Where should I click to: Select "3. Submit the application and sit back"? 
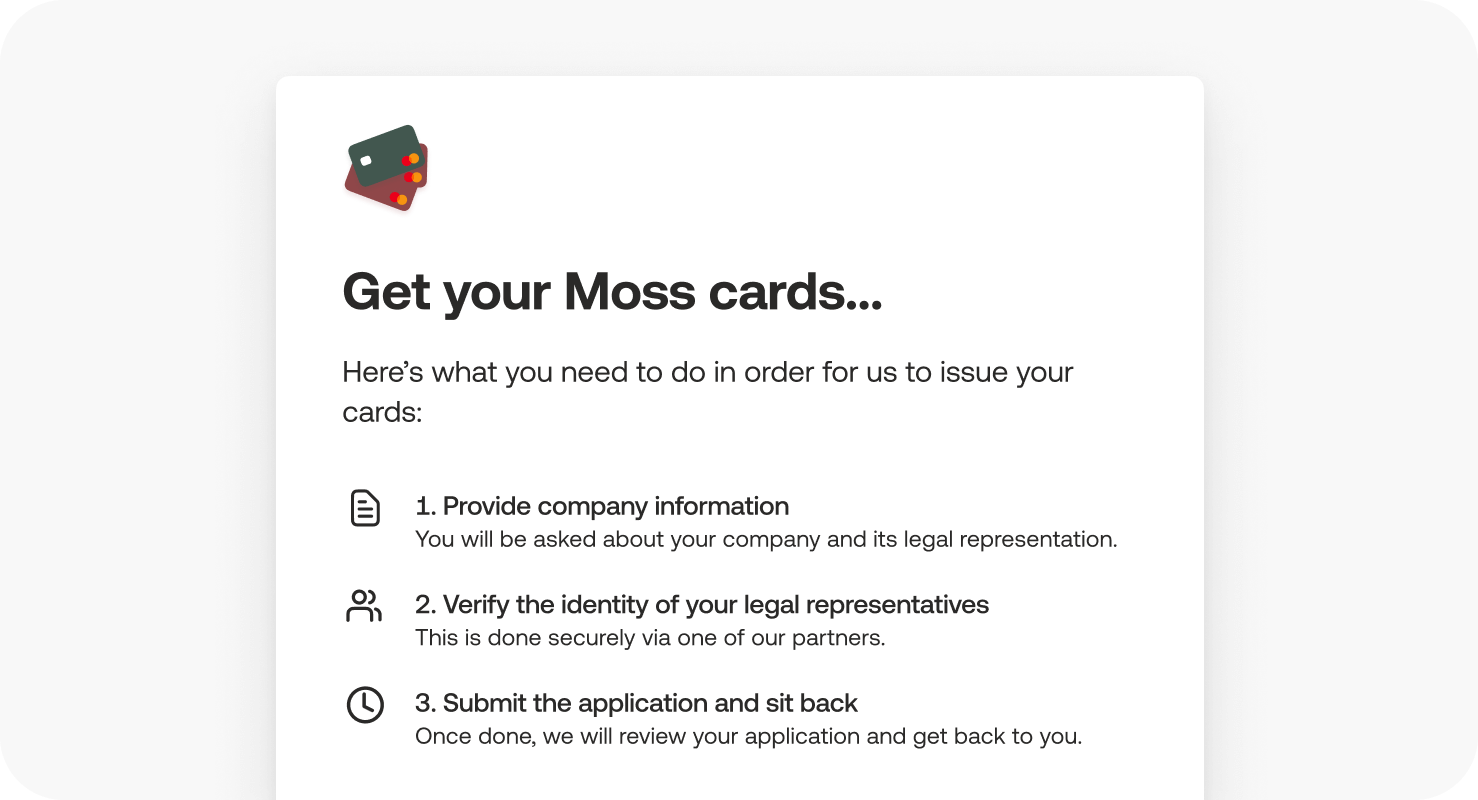pos(636,703)
